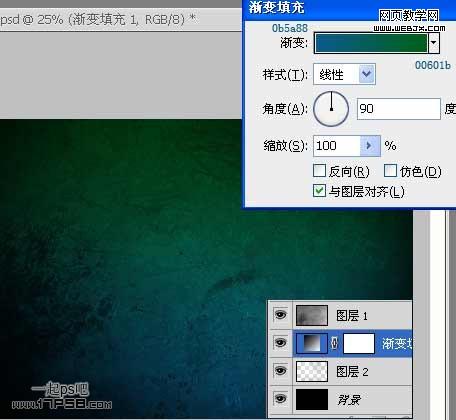
Task: Click the gradient preview bar to edit
Action: click(x=371, y=43)
